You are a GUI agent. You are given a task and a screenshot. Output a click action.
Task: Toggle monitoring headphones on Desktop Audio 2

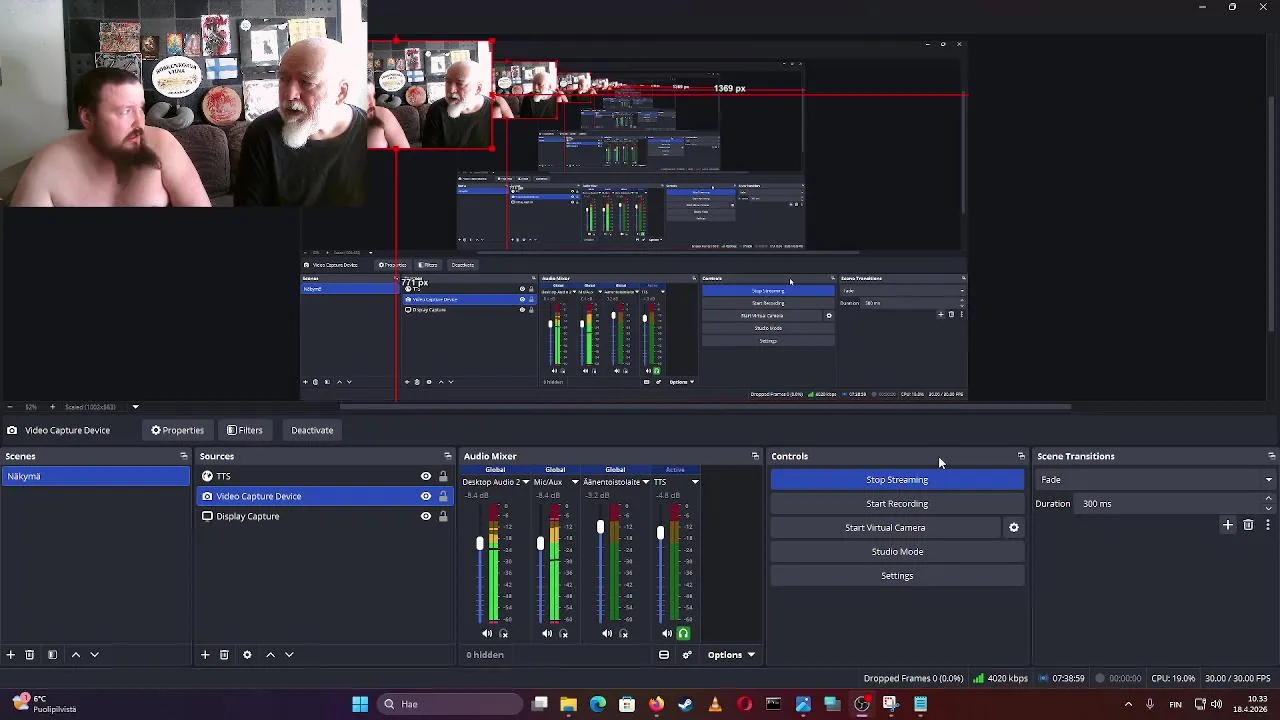click(x=503, y=633)
